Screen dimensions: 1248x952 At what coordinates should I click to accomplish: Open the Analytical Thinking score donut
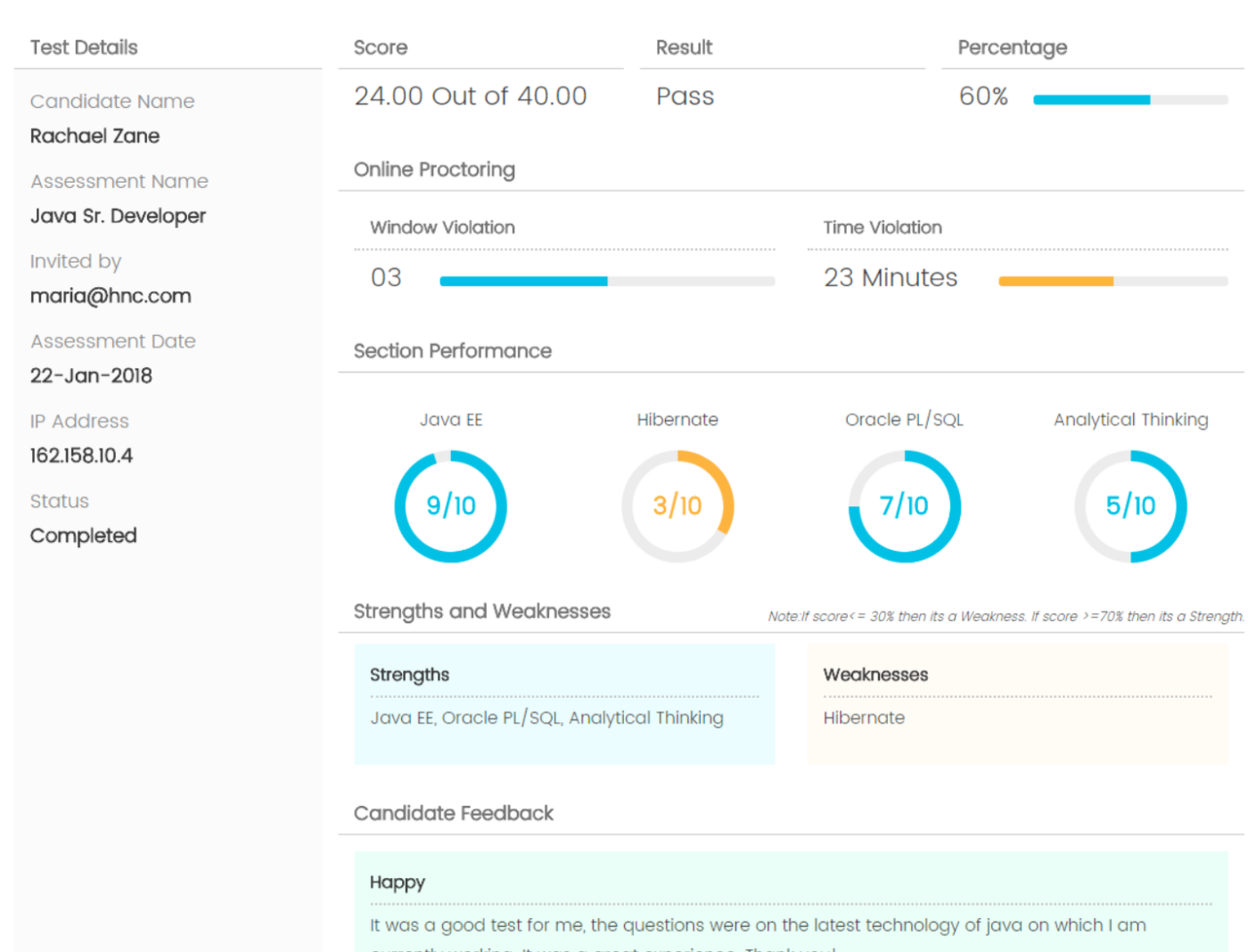1131,506
